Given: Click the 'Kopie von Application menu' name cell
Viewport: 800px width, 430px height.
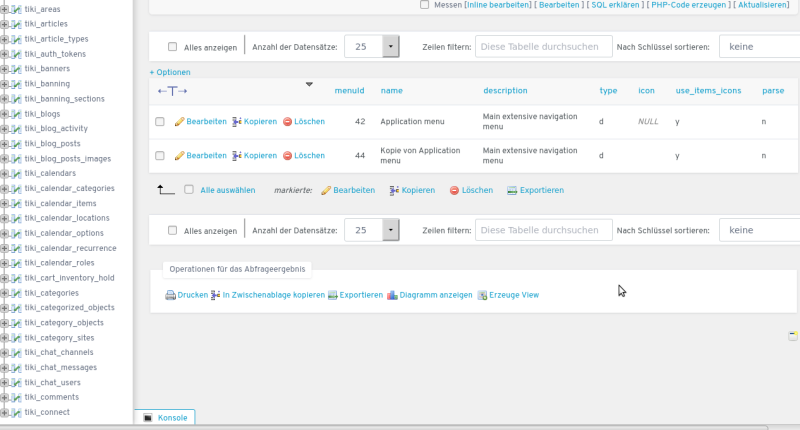Looking at the screenshot, I should [420, 156].
